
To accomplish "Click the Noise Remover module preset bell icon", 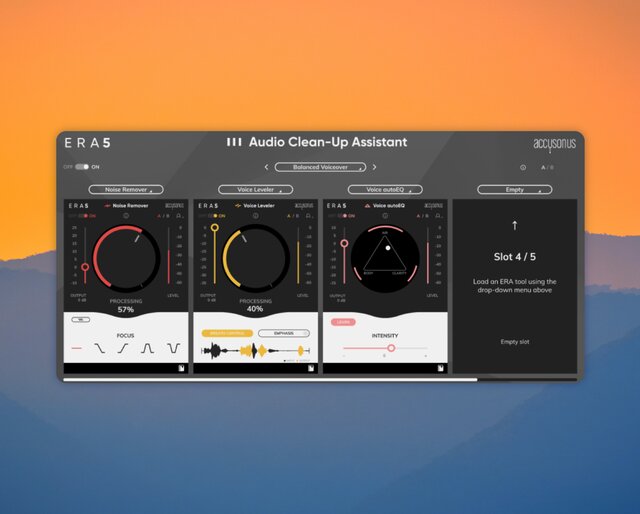I will (x=179, y=216).
